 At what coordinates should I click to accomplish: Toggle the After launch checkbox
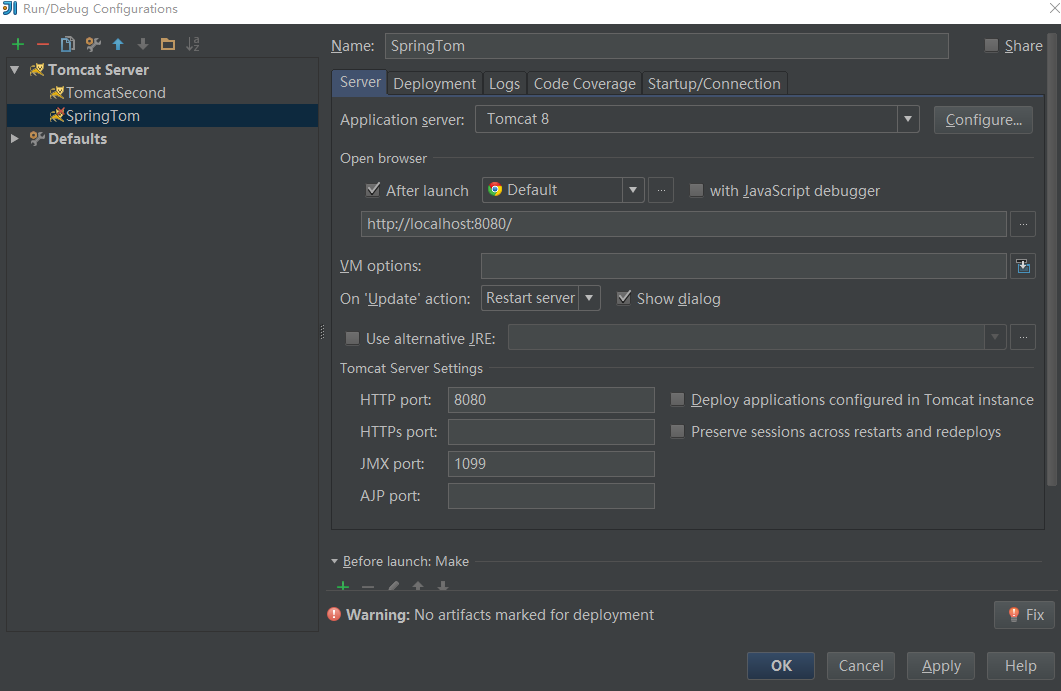(374, 190)
